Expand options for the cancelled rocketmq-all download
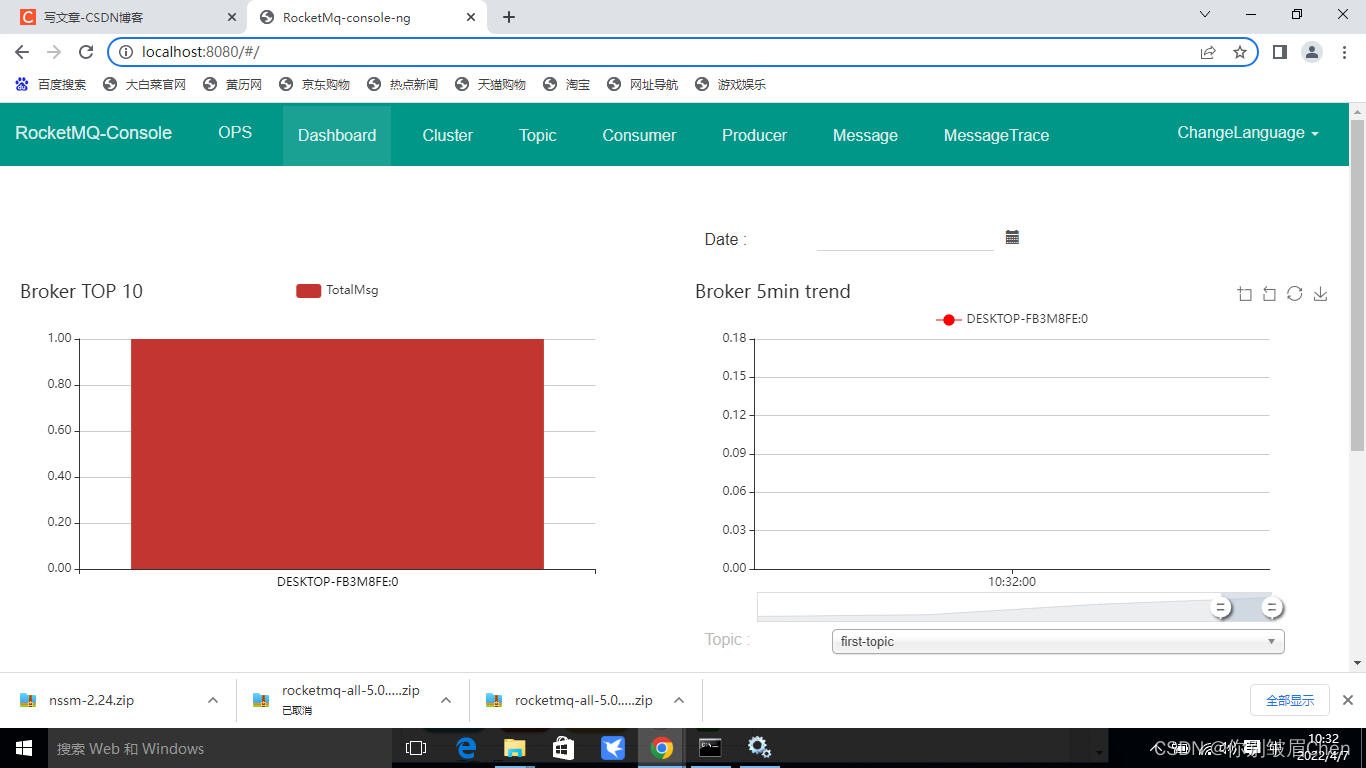Viewport: 1366px width, 768px height. coord(446,700)
